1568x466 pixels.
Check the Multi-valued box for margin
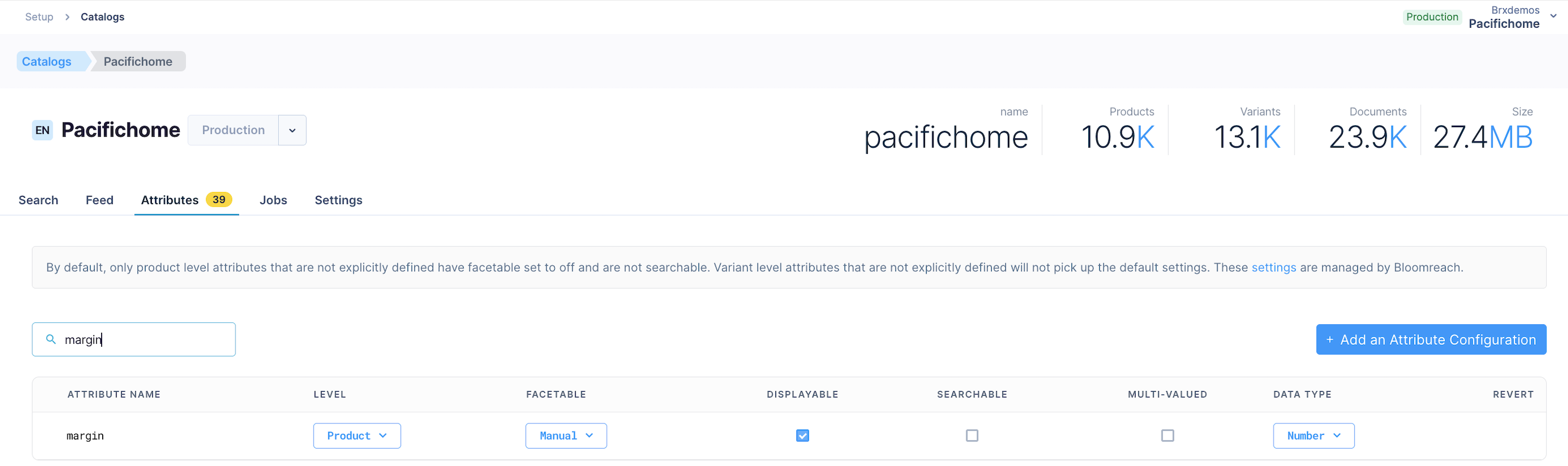pyautogui.click(x=1167, y=435)
